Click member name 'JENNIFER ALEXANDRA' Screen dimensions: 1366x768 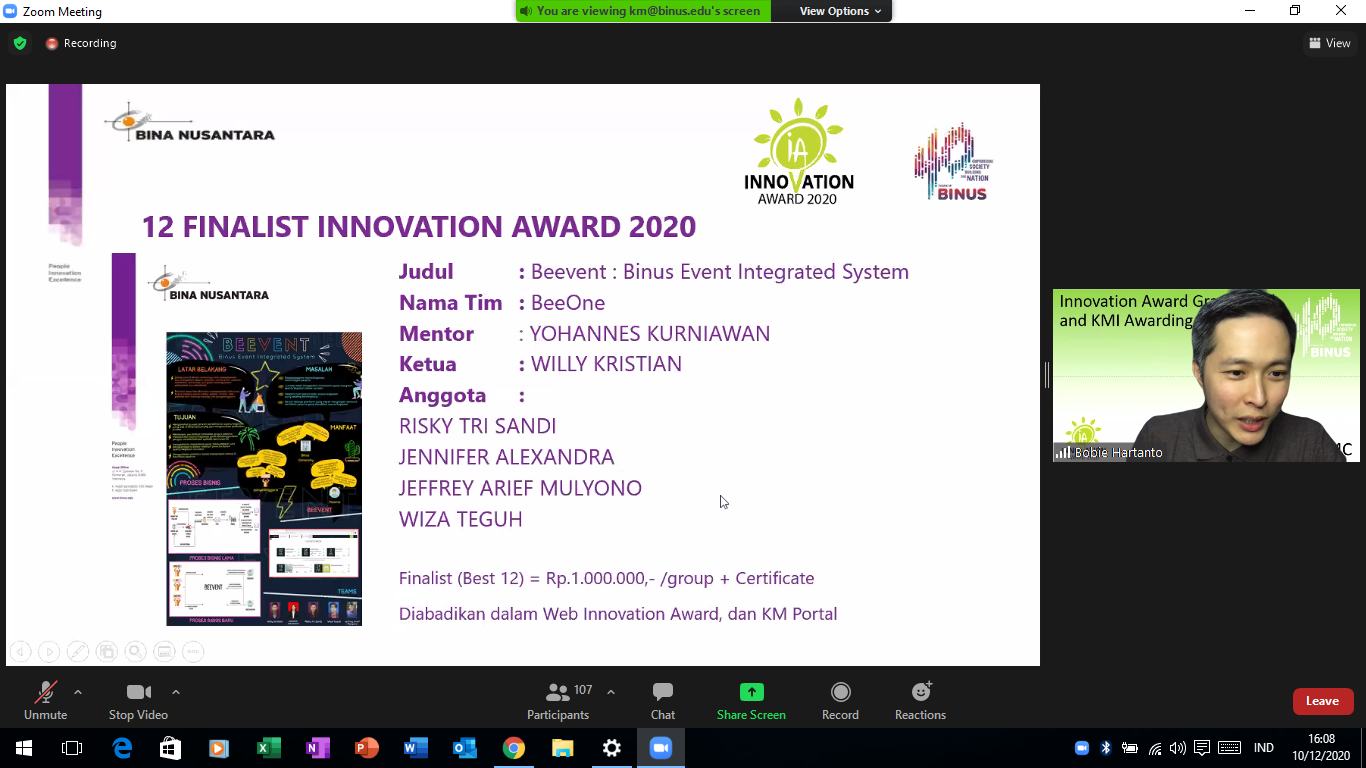click(507, 457)
